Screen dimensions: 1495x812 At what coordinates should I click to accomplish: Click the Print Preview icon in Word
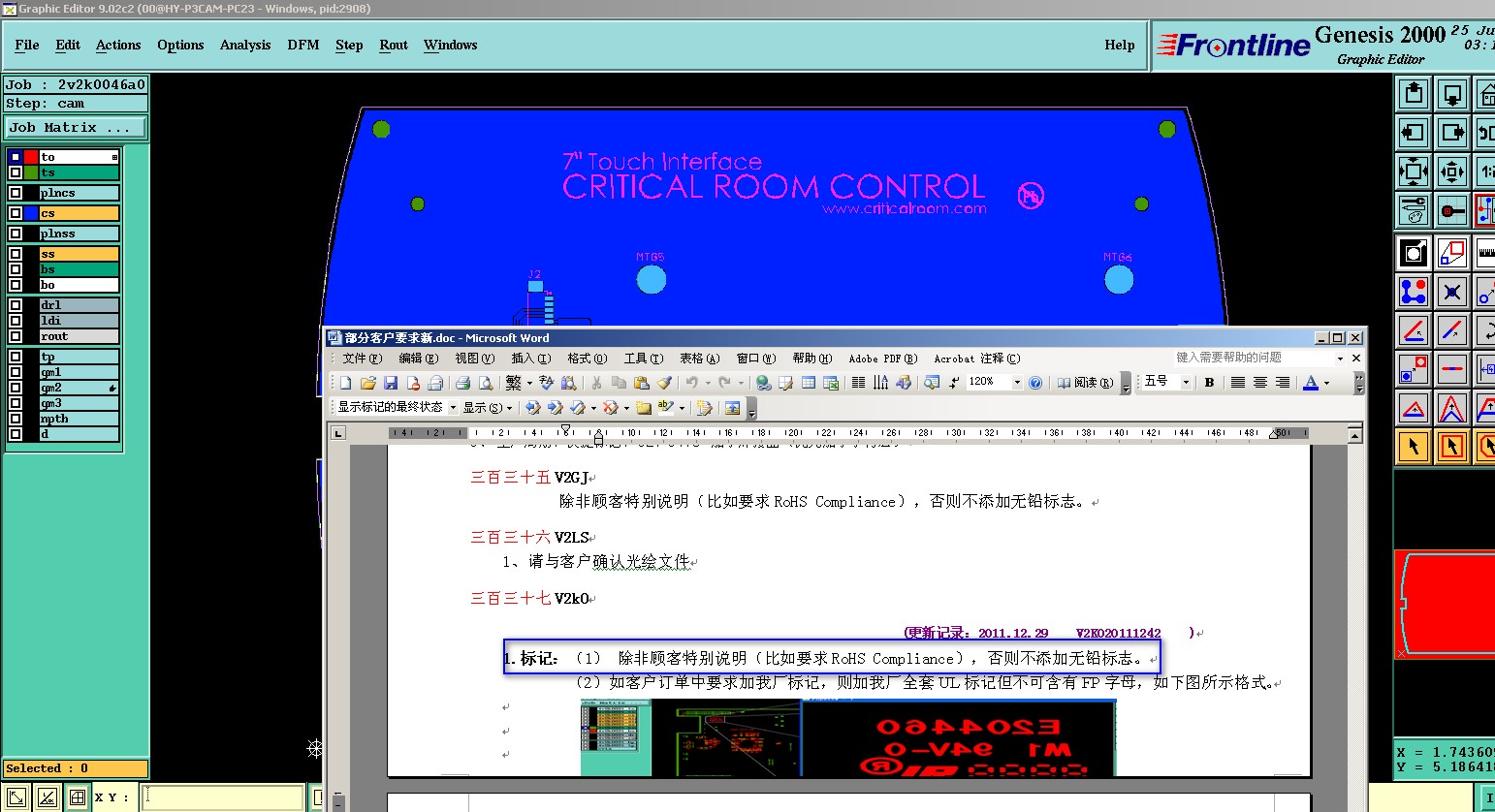[486, 383]
